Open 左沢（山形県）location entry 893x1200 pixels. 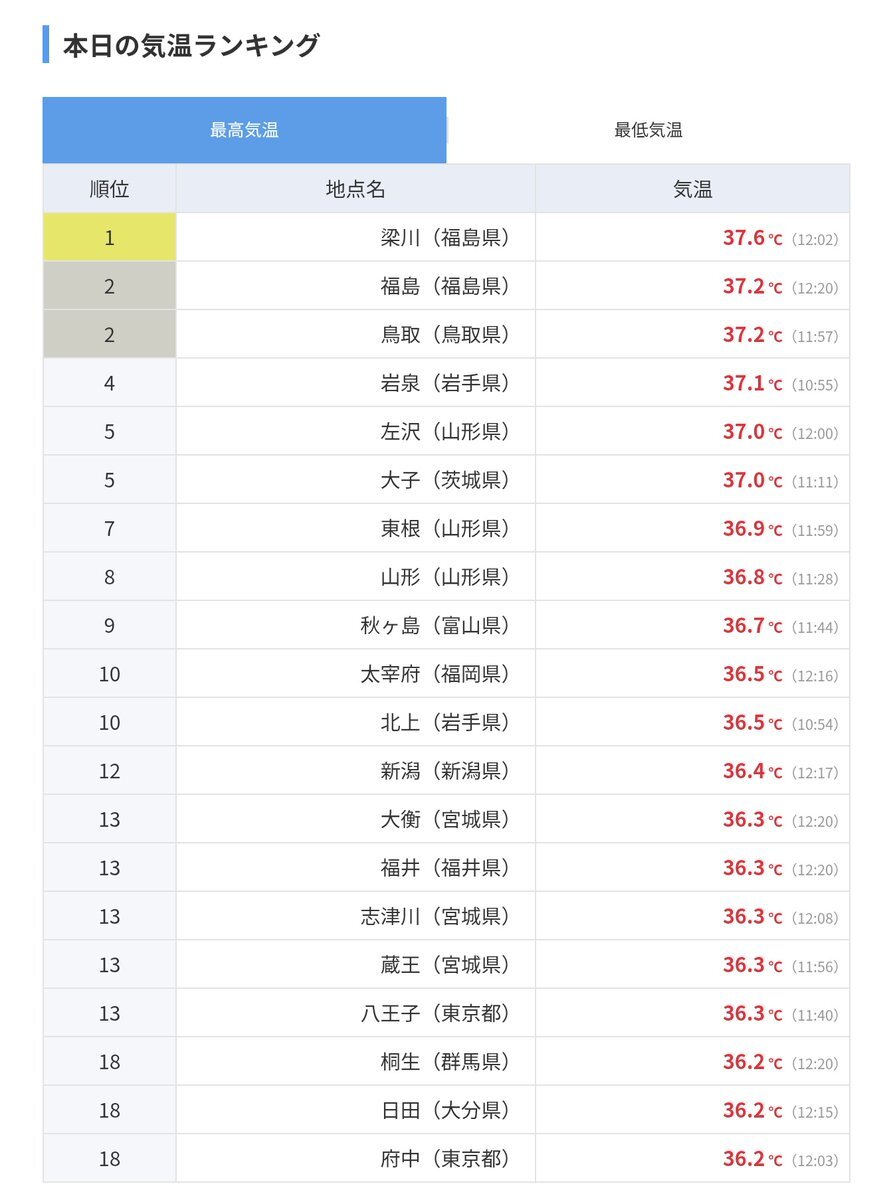click(445, 432)
